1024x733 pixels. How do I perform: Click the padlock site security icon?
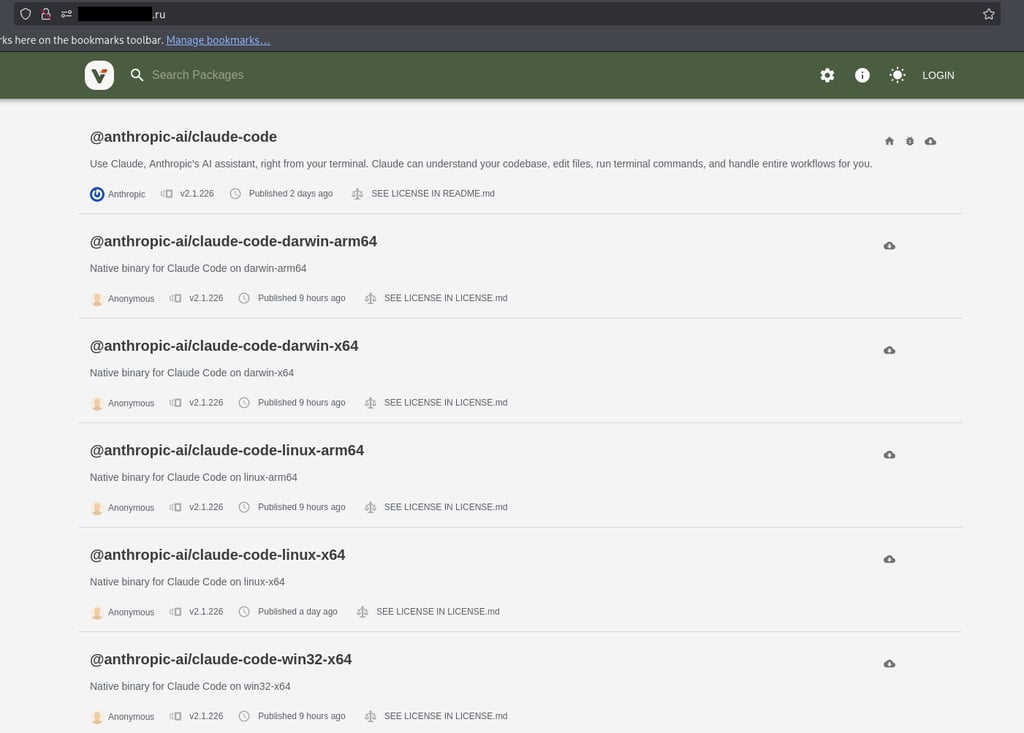pyautogui.click(x=46, y=14)
